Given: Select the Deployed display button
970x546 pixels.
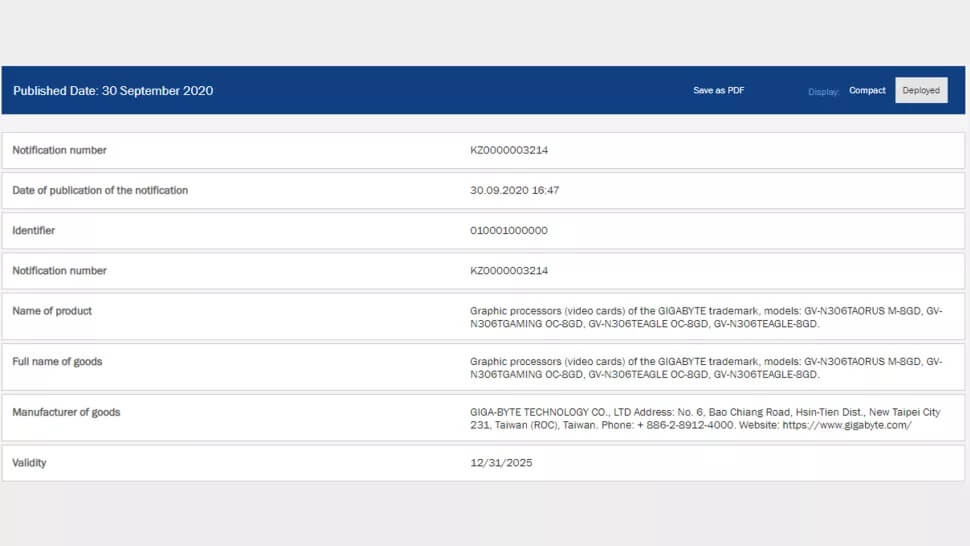Looking at the screenshot, I should (x=921, y=90).
